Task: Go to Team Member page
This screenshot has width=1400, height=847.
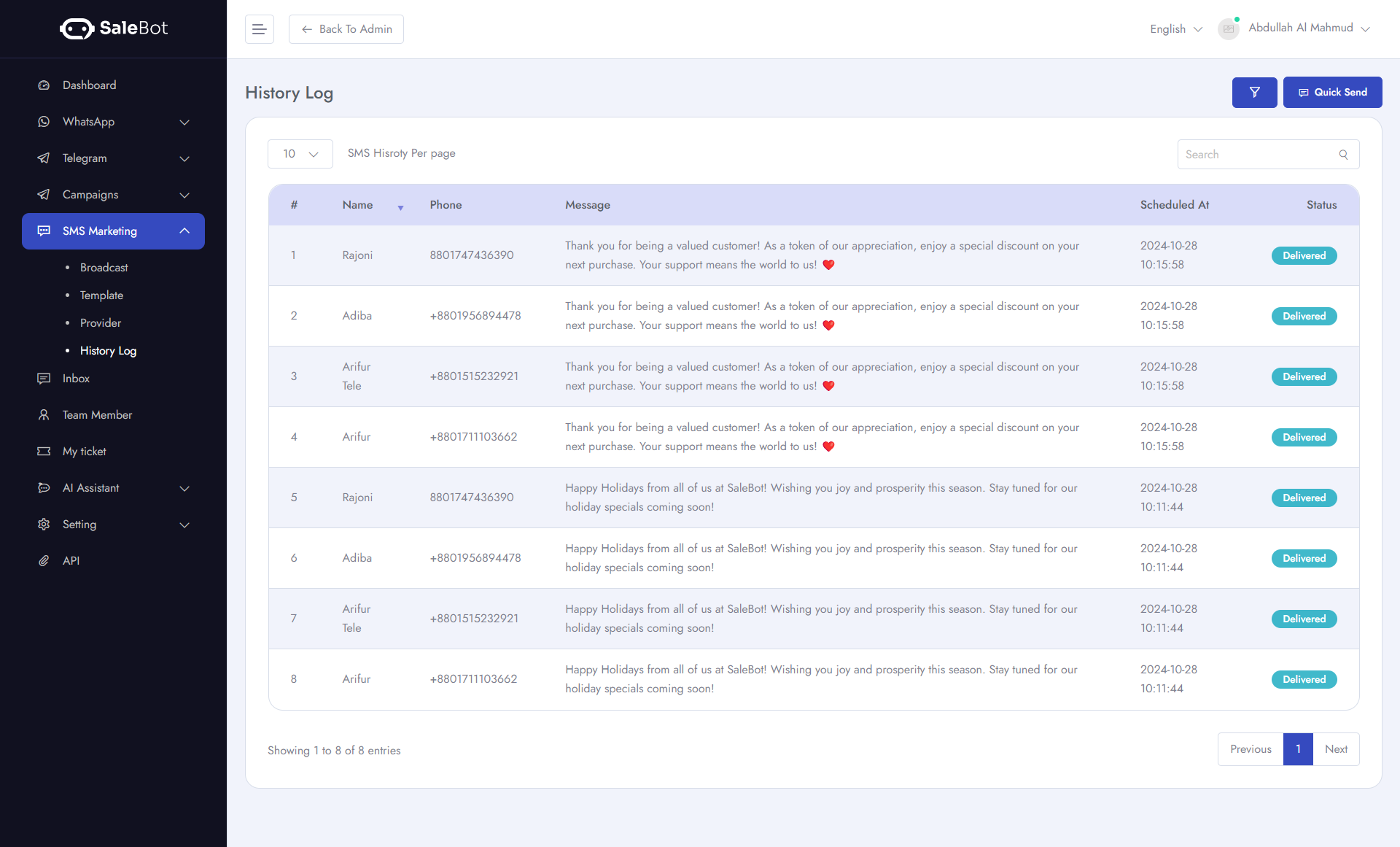Action: [97, 415]
